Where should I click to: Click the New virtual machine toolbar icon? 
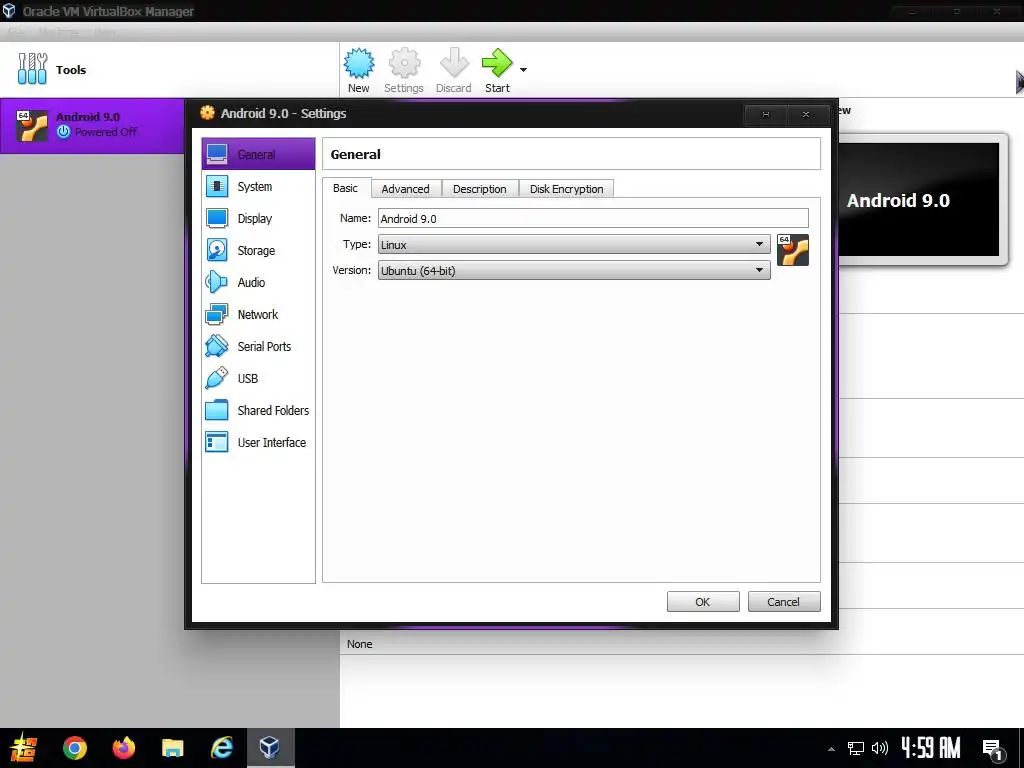359,70
